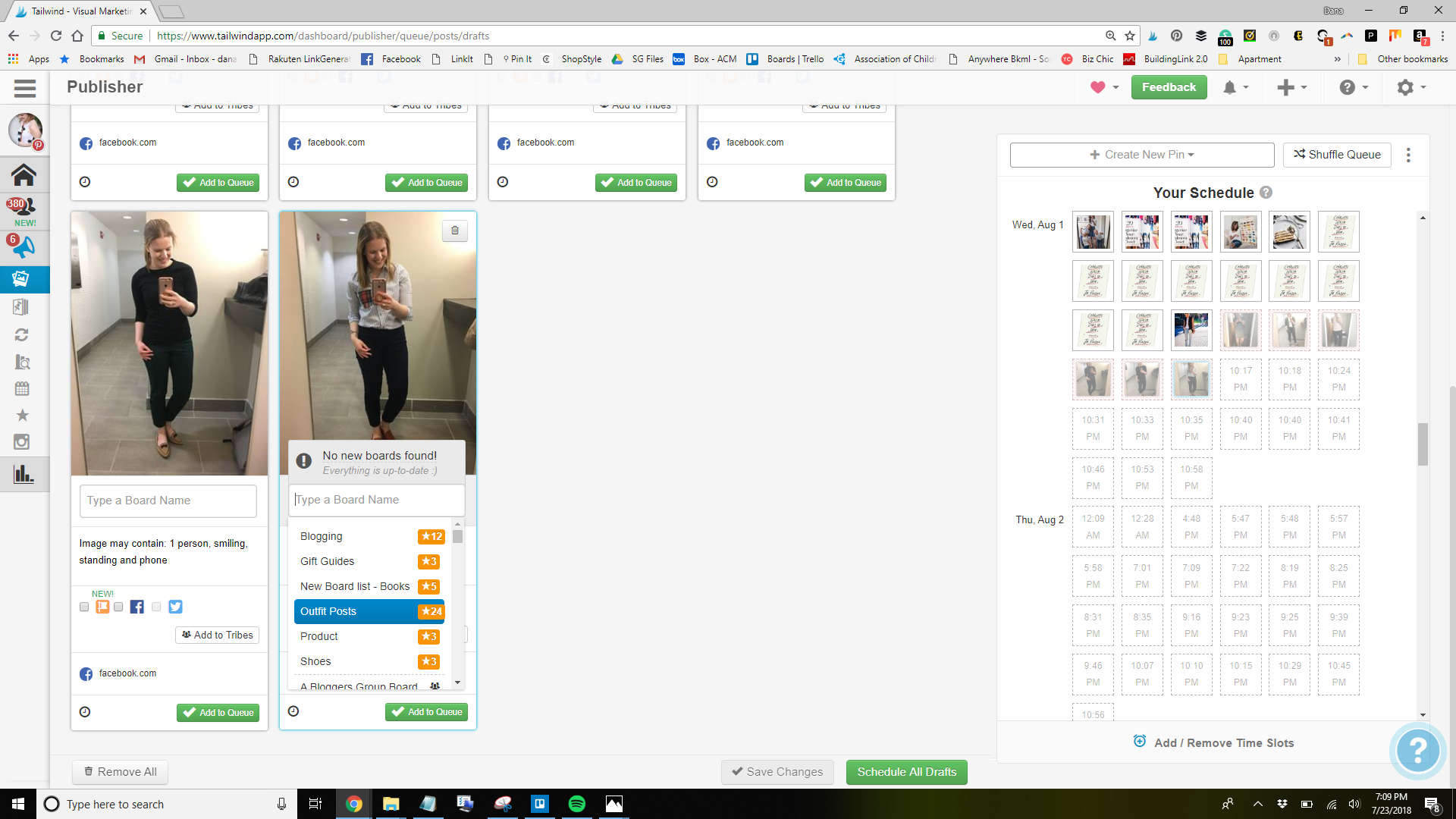Open Trello from the Windows taskbar
The height and width of the screenshot is (819, 1456).
click(540, 804)
